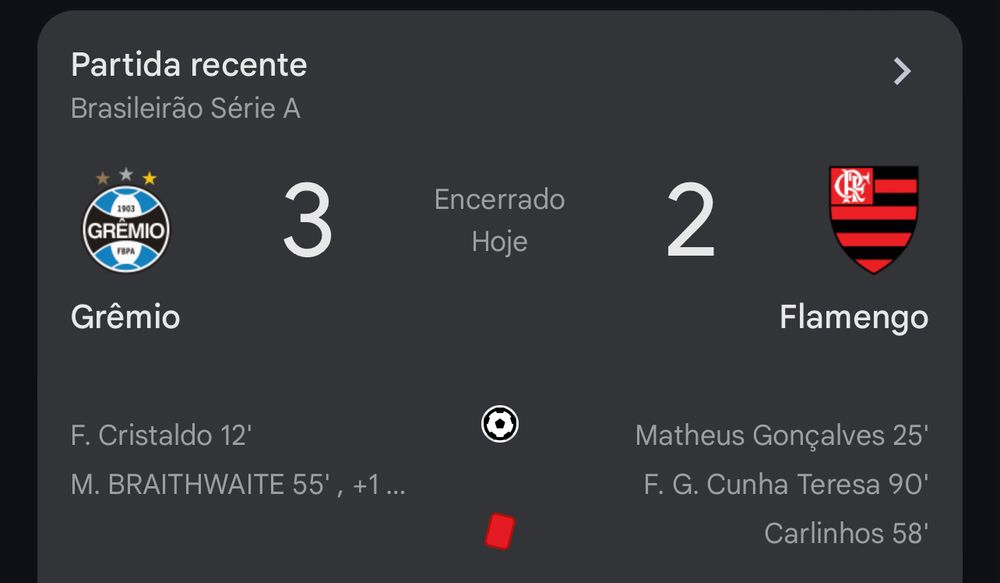The height and width of the screenshot is (583, 1000).
Task: Tap the Flamengo club crest
Action: tap(874, 220)
